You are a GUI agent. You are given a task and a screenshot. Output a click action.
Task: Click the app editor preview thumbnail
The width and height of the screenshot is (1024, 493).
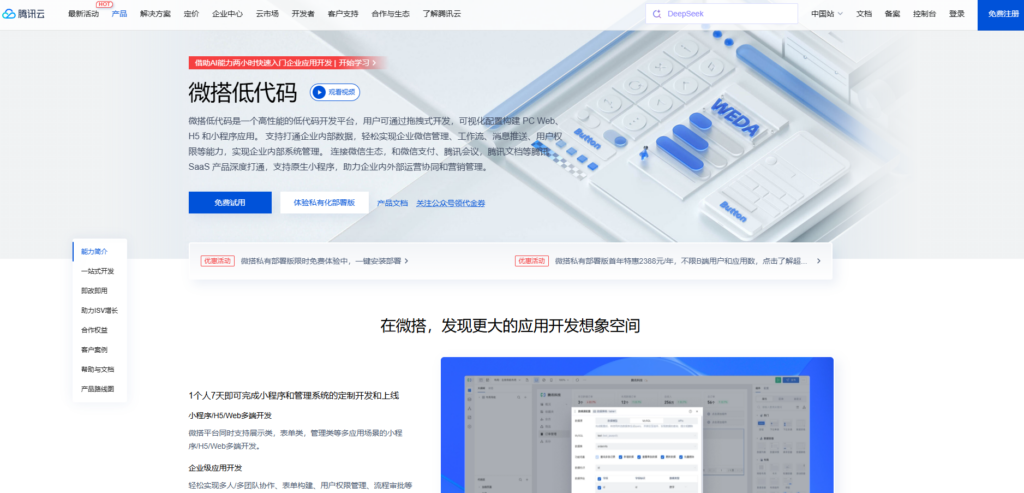click(x=636, y=425)
